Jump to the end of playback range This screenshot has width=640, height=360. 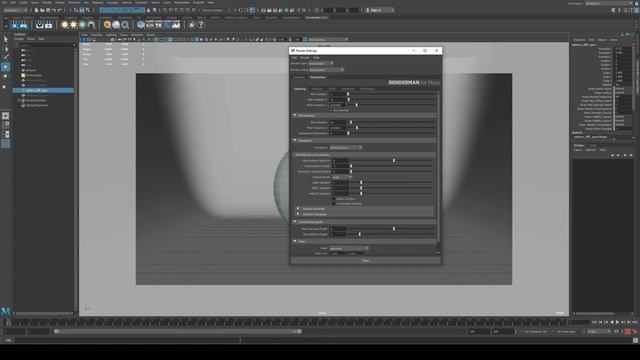(634, 322)
